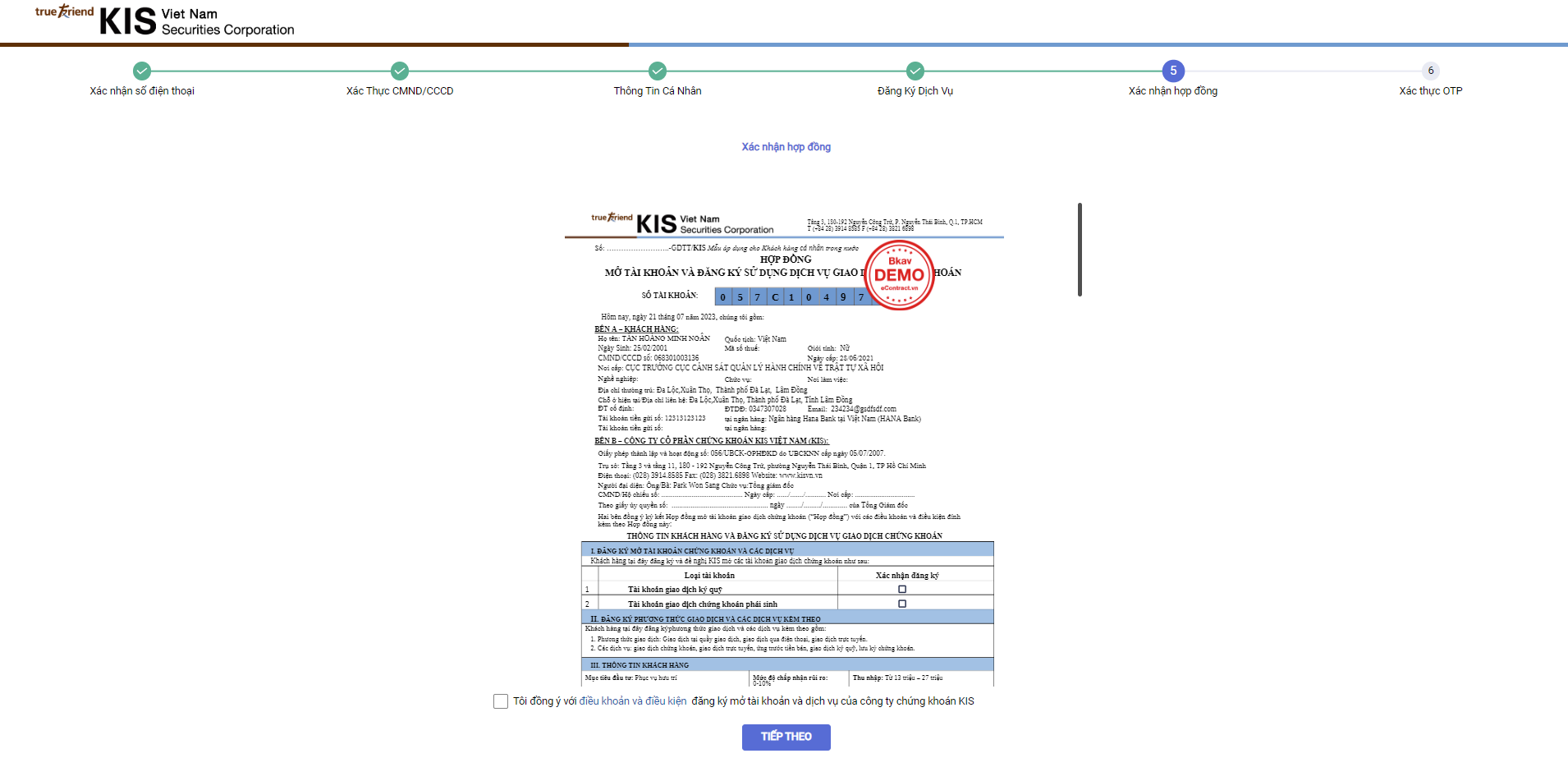Click the II. ĐĂNG KÝ PHƯƠNG THỨC GIAO DỊCH header

(787, 618)
